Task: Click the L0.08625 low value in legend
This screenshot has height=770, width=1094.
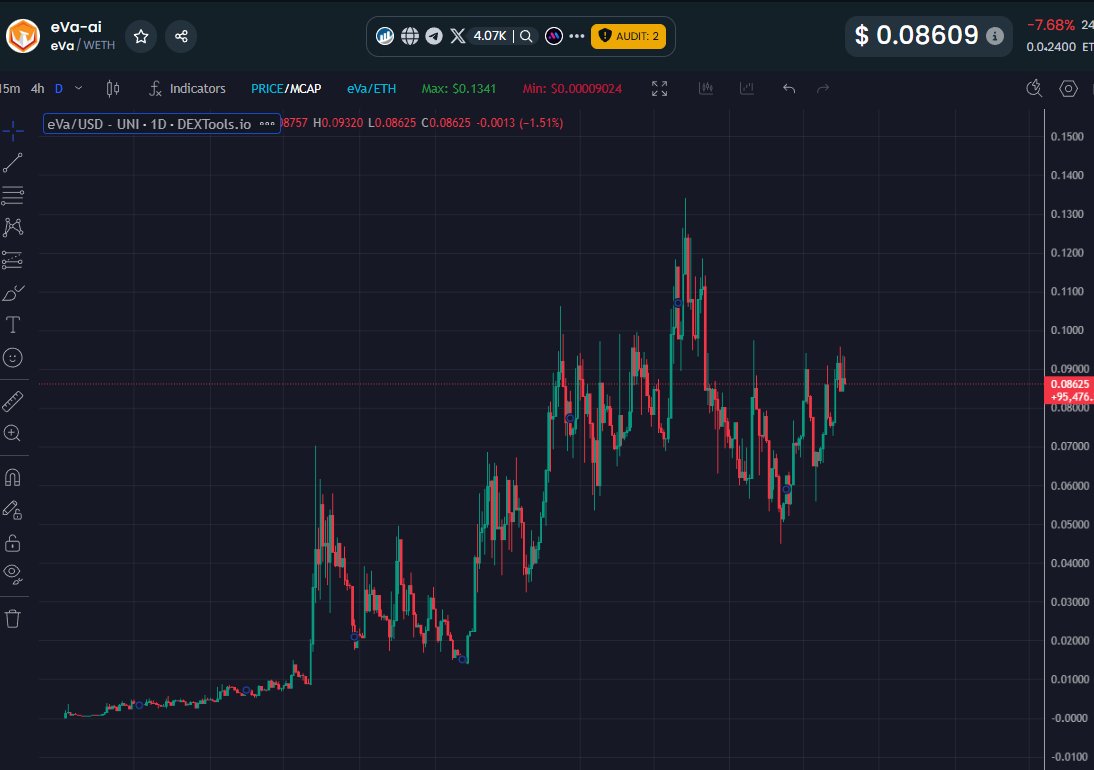Action: click(x=391, y=123)
